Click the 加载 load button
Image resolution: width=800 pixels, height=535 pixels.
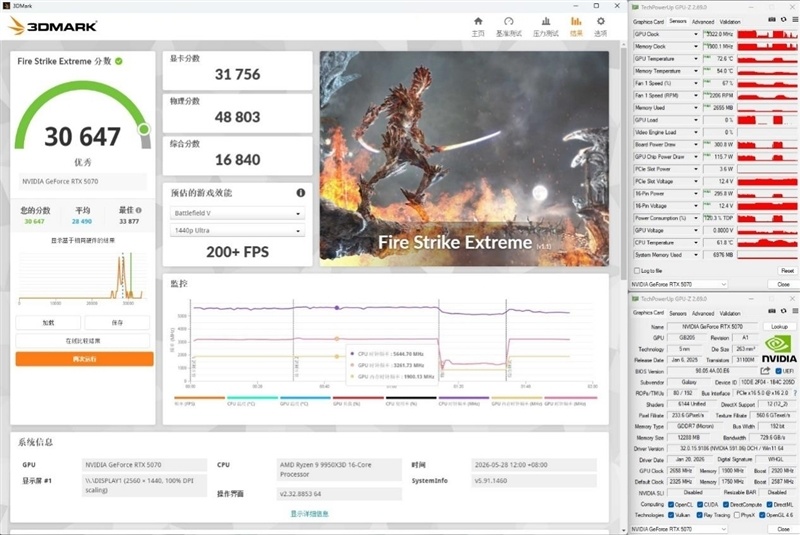tap(48, 323)
